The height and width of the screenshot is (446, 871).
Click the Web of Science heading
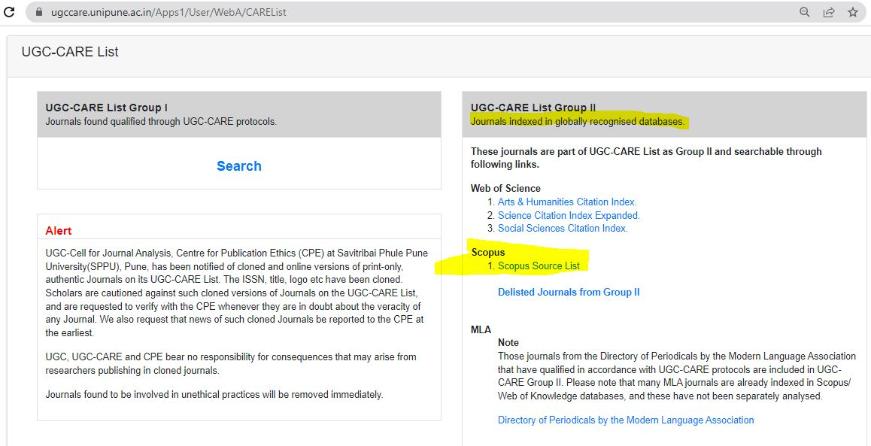(x=505, y=188)
